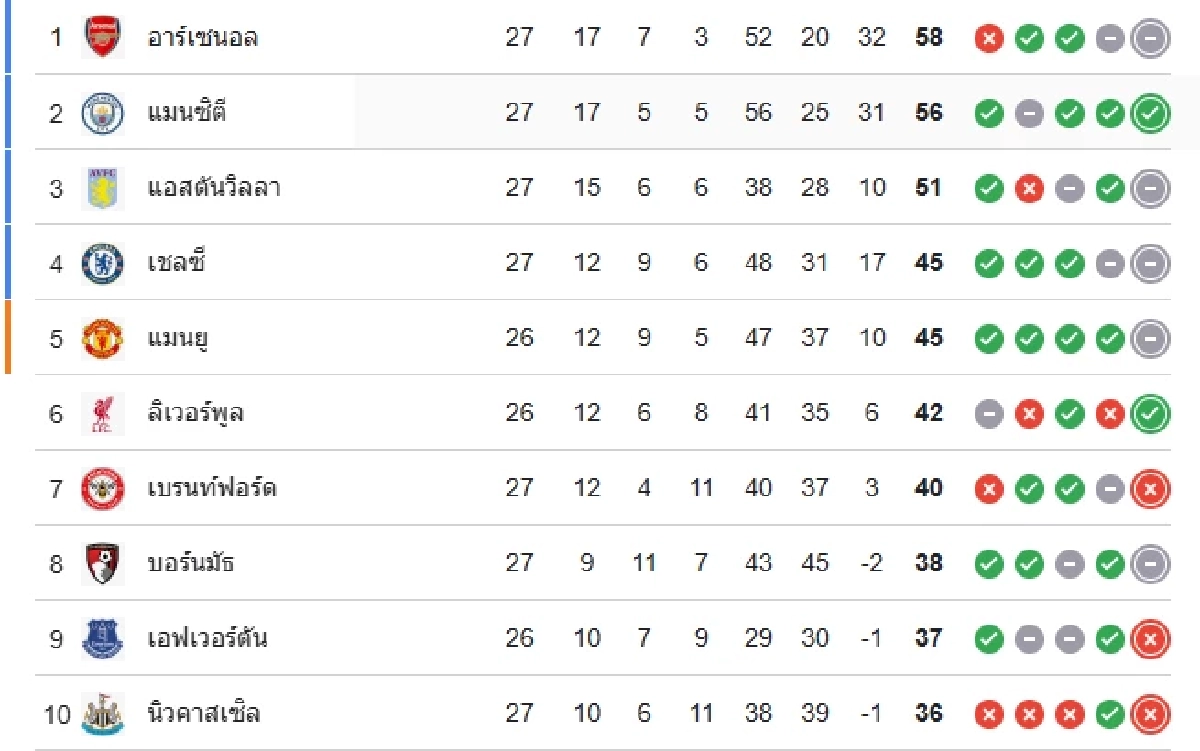Open team name ลิเวอร์พูล link
This screenshot has height=751, width=1200.
(195, 413)
